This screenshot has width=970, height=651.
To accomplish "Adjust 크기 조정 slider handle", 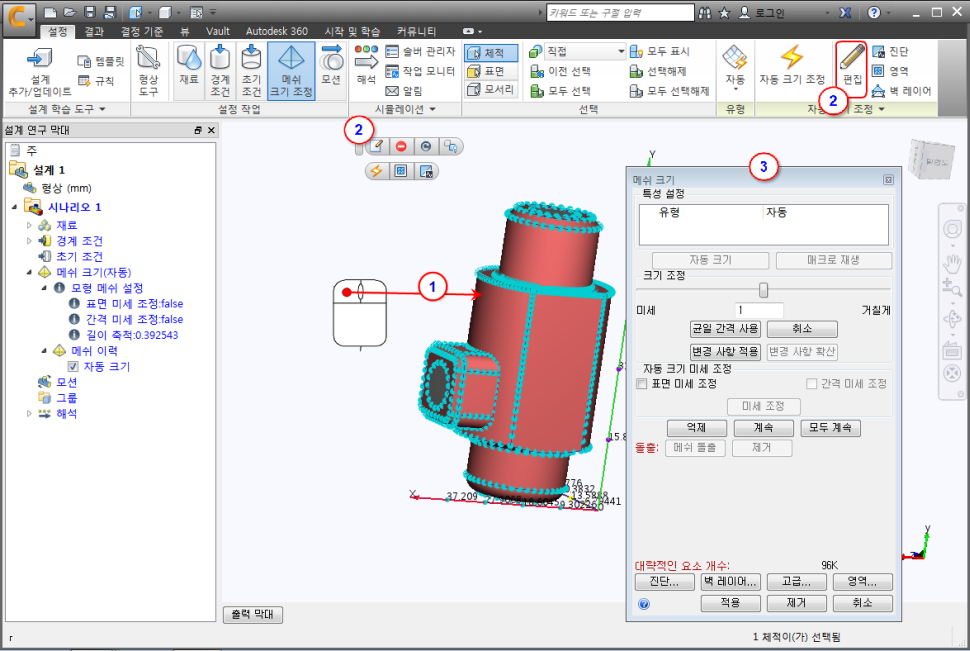I will click(x=763, y=290).
